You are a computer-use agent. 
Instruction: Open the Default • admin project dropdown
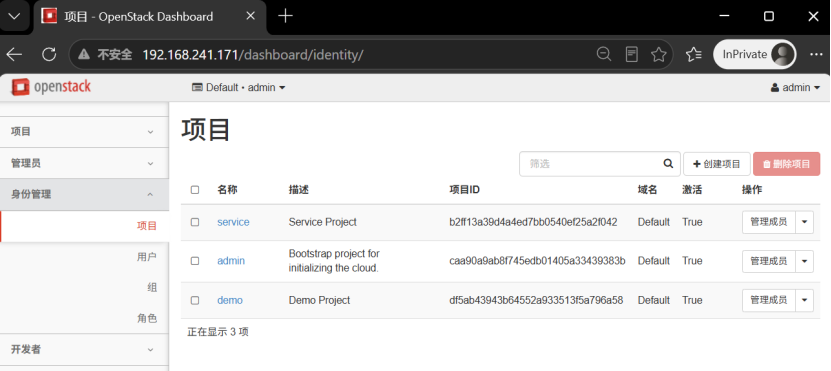[x=238, y=87]
